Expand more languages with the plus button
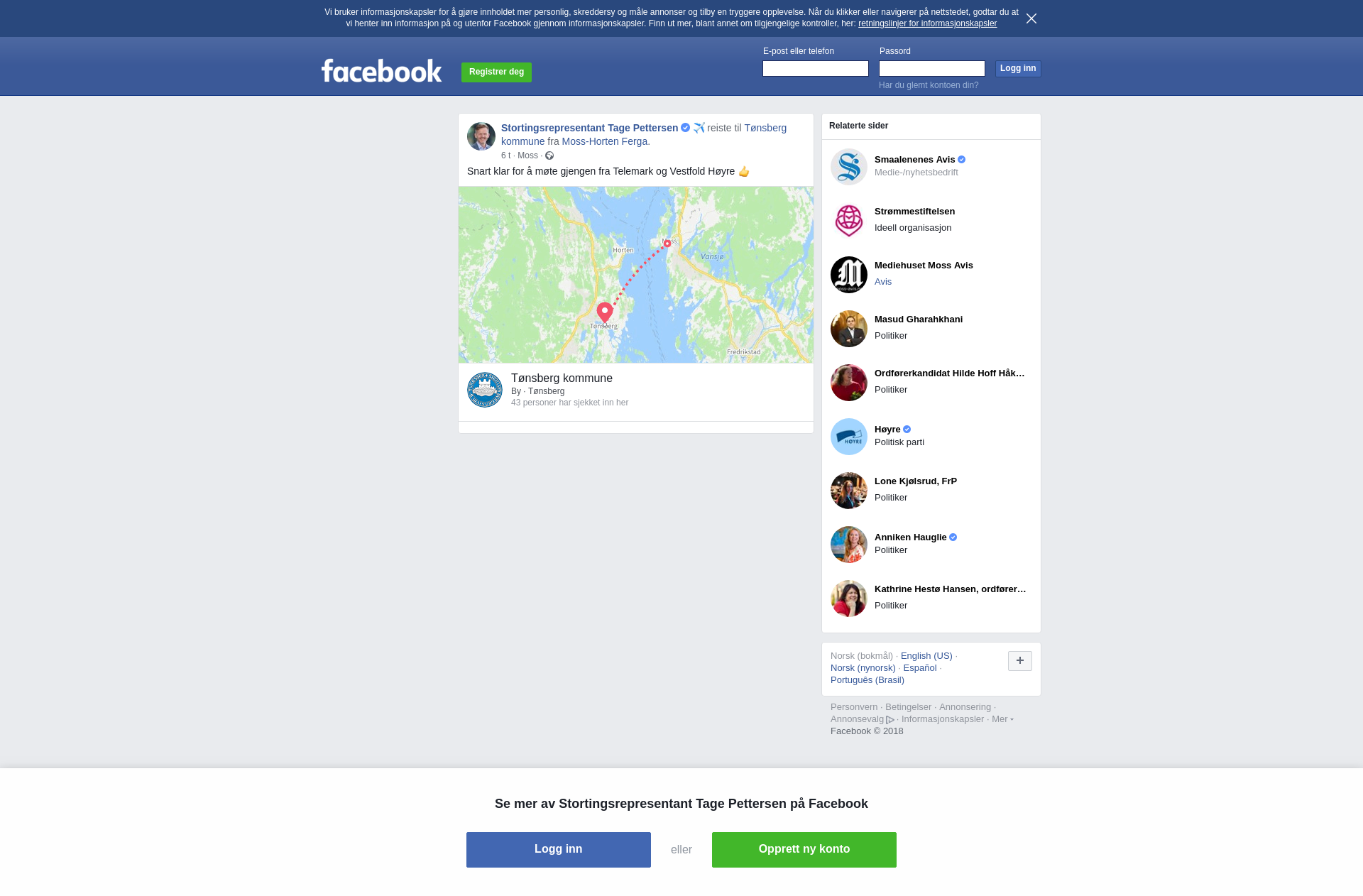This screenshot has height=896, width=1363. click(x=1020, y=661)
